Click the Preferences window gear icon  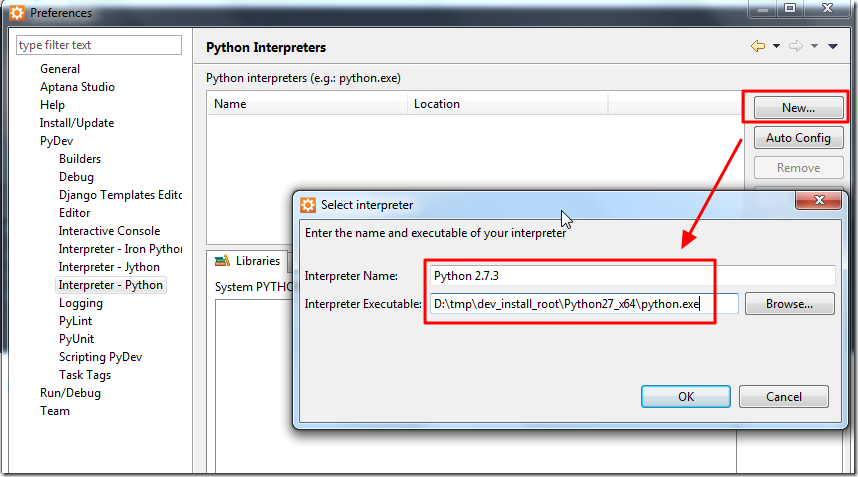tap(16, 13)
